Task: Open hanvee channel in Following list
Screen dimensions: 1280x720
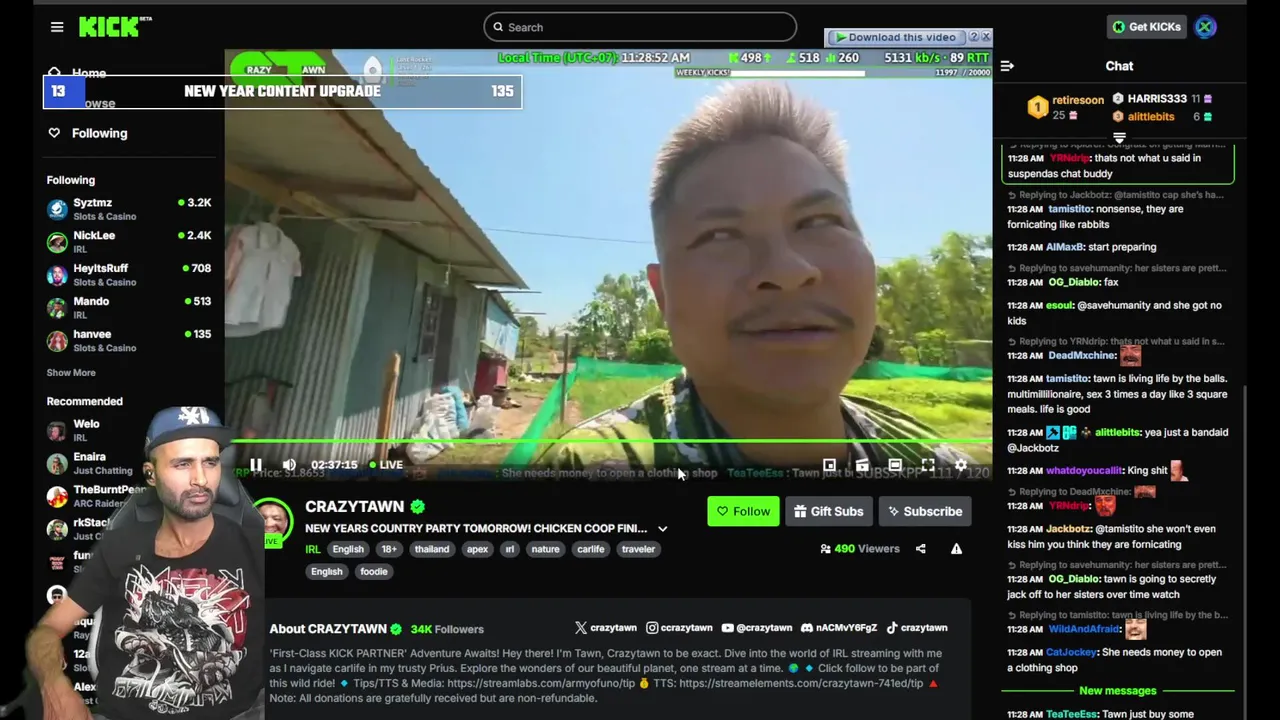Action: coord(128,341)
